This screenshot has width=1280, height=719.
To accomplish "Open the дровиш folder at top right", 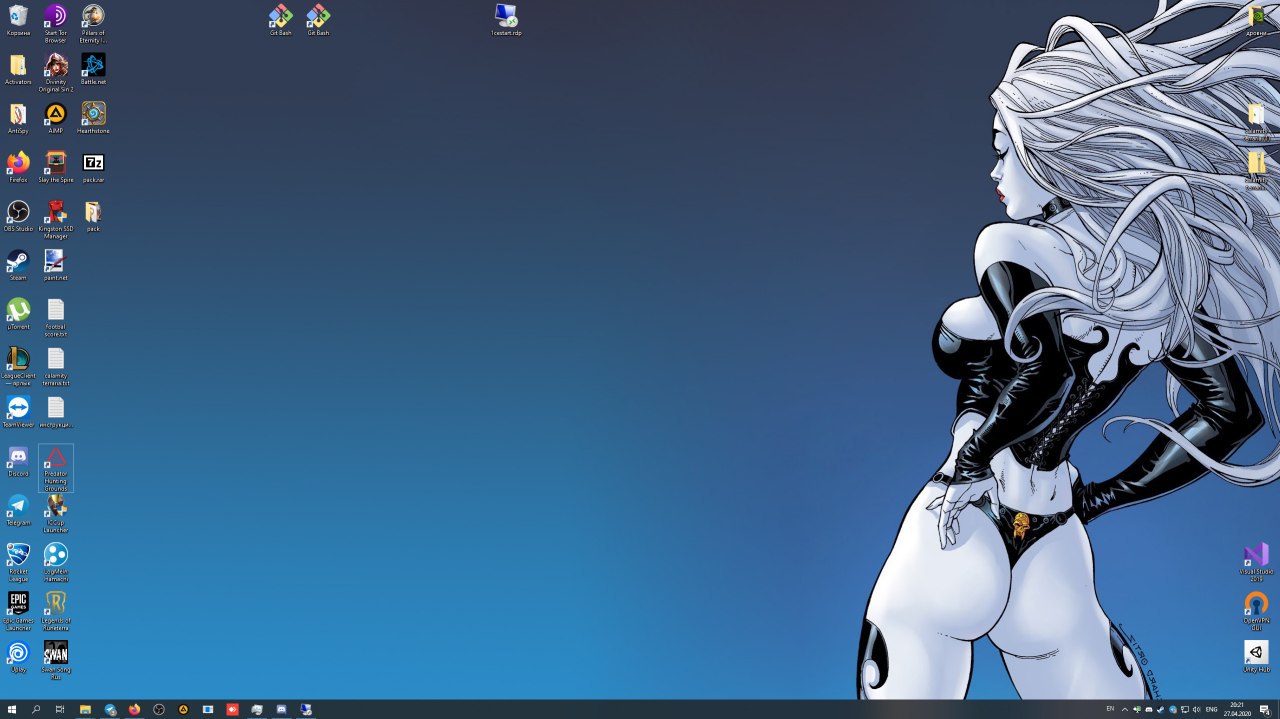I will [x=1256, y=20].
